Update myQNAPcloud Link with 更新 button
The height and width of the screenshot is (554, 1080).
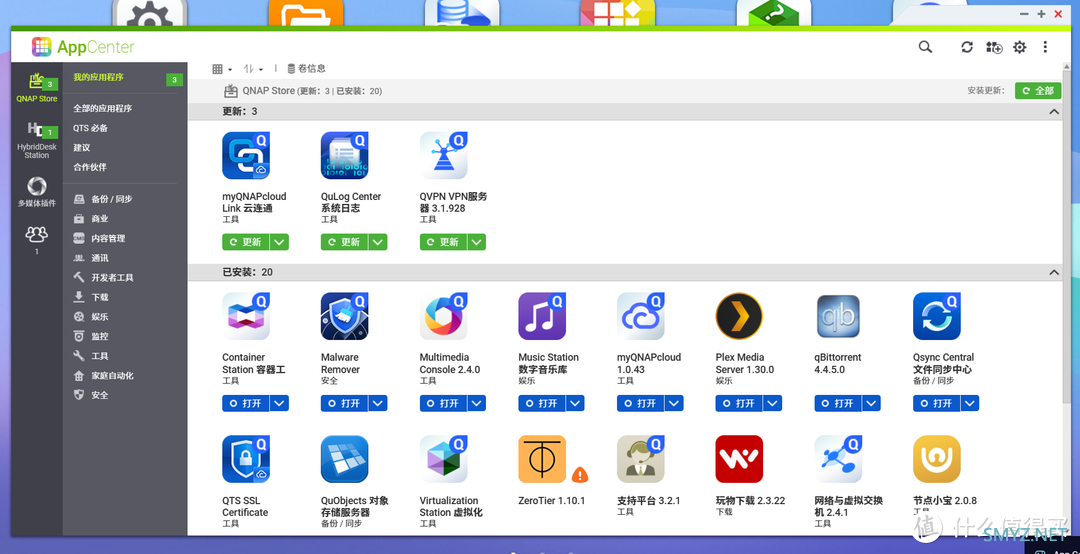pos(246,242)
